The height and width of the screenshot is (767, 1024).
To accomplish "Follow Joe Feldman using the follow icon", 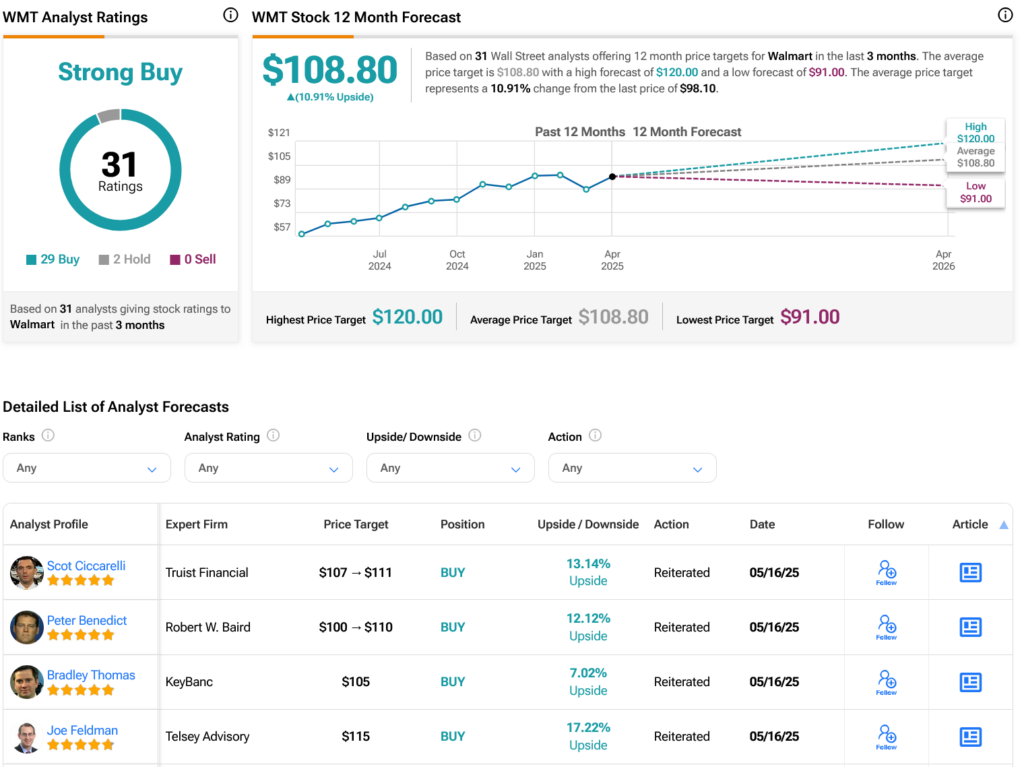I will tap(886, 737).
